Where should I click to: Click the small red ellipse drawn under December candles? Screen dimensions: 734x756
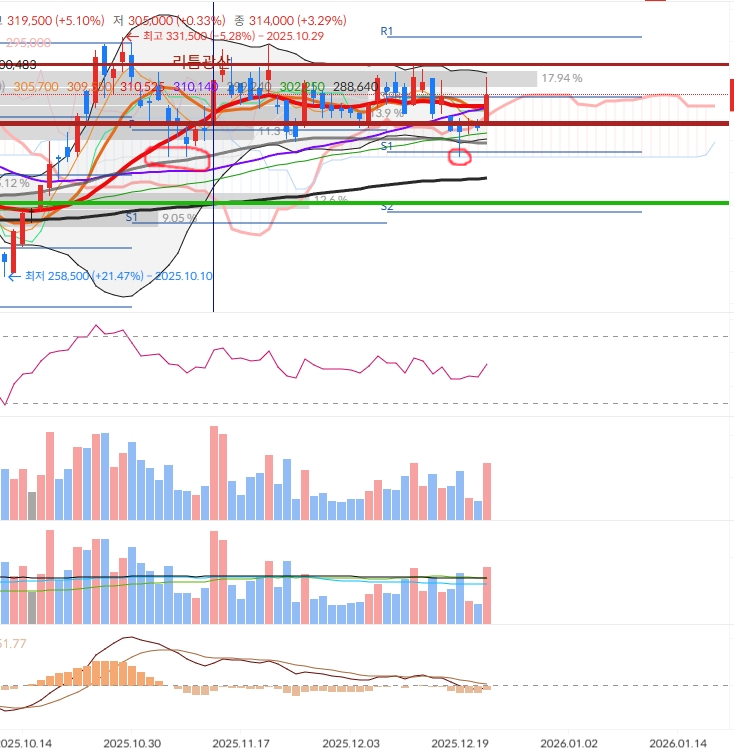[x=459, y=154]
